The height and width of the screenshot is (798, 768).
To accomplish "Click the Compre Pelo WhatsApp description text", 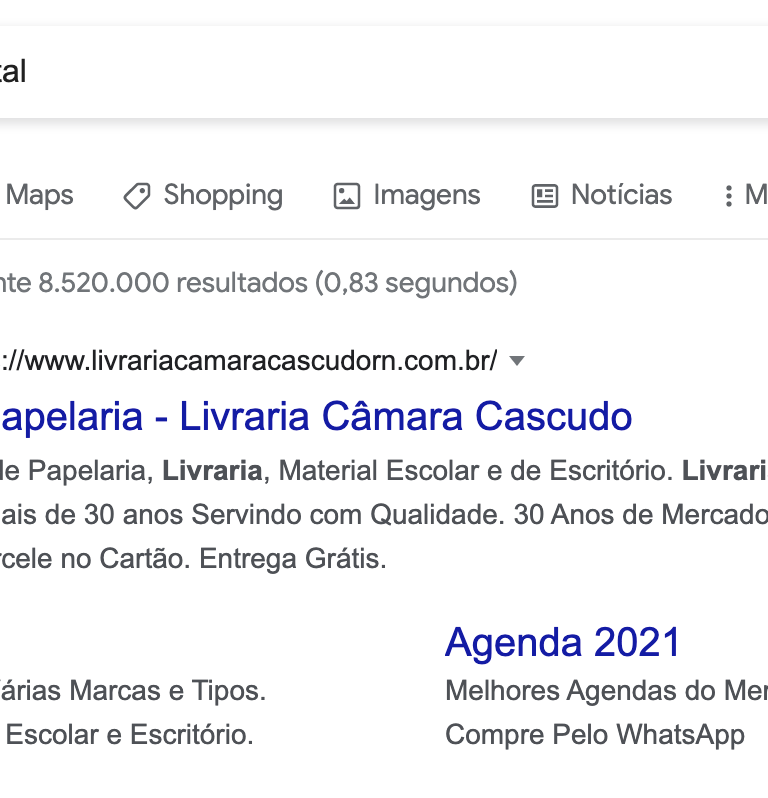I will [x=595, y=735].
